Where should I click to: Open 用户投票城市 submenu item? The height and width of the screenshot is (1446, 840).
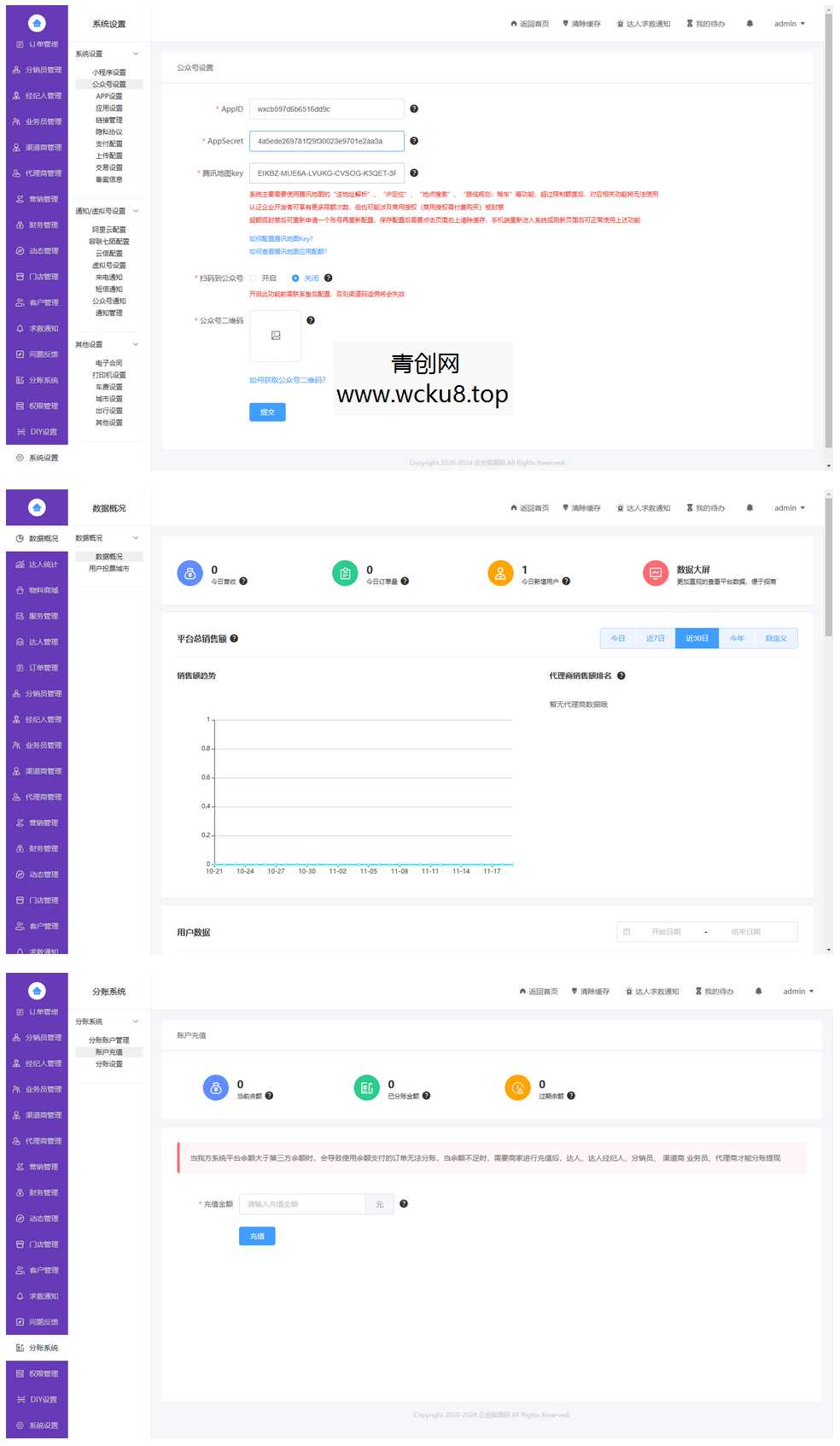pyautogui.click(x=109, y=569)
